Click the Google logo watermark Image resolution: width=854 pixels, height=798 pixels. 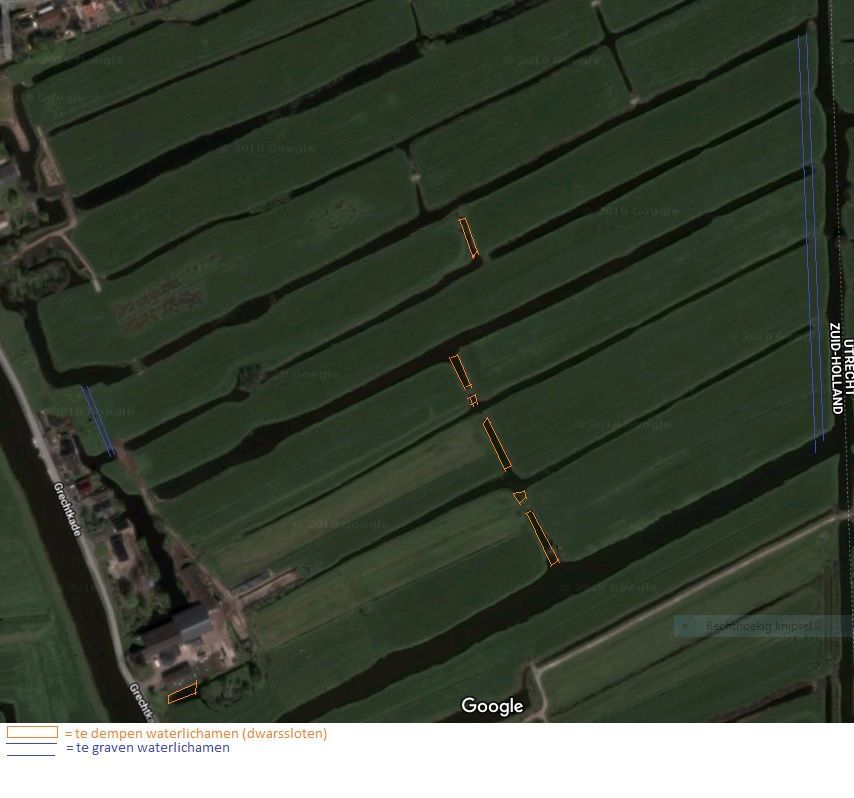[492, 706]
